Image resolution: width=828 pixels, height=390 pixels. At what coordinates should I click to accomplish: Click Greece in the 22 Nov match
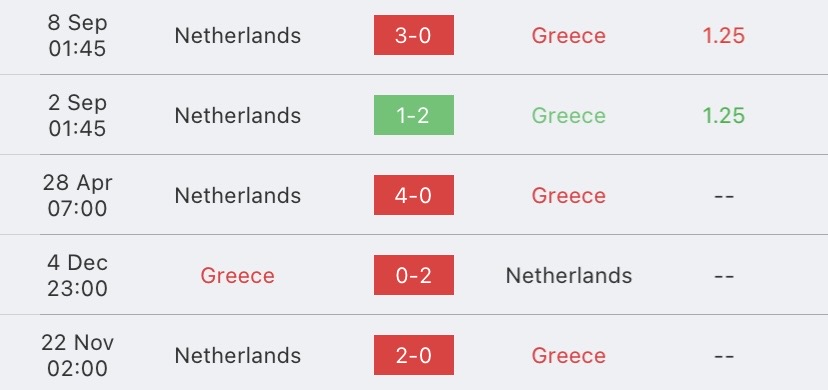coord(569,355)
